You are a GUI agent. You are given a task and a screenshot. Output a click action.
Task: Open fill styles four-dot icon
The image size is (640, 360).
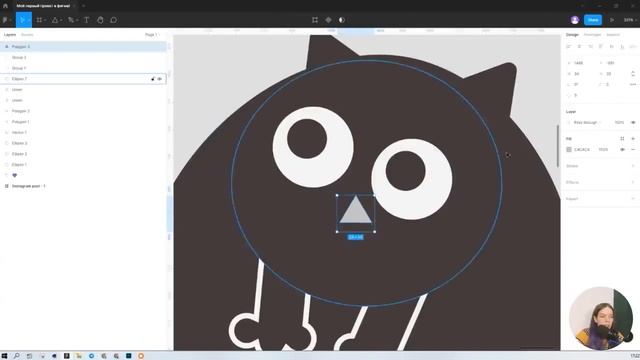[622, 139]
